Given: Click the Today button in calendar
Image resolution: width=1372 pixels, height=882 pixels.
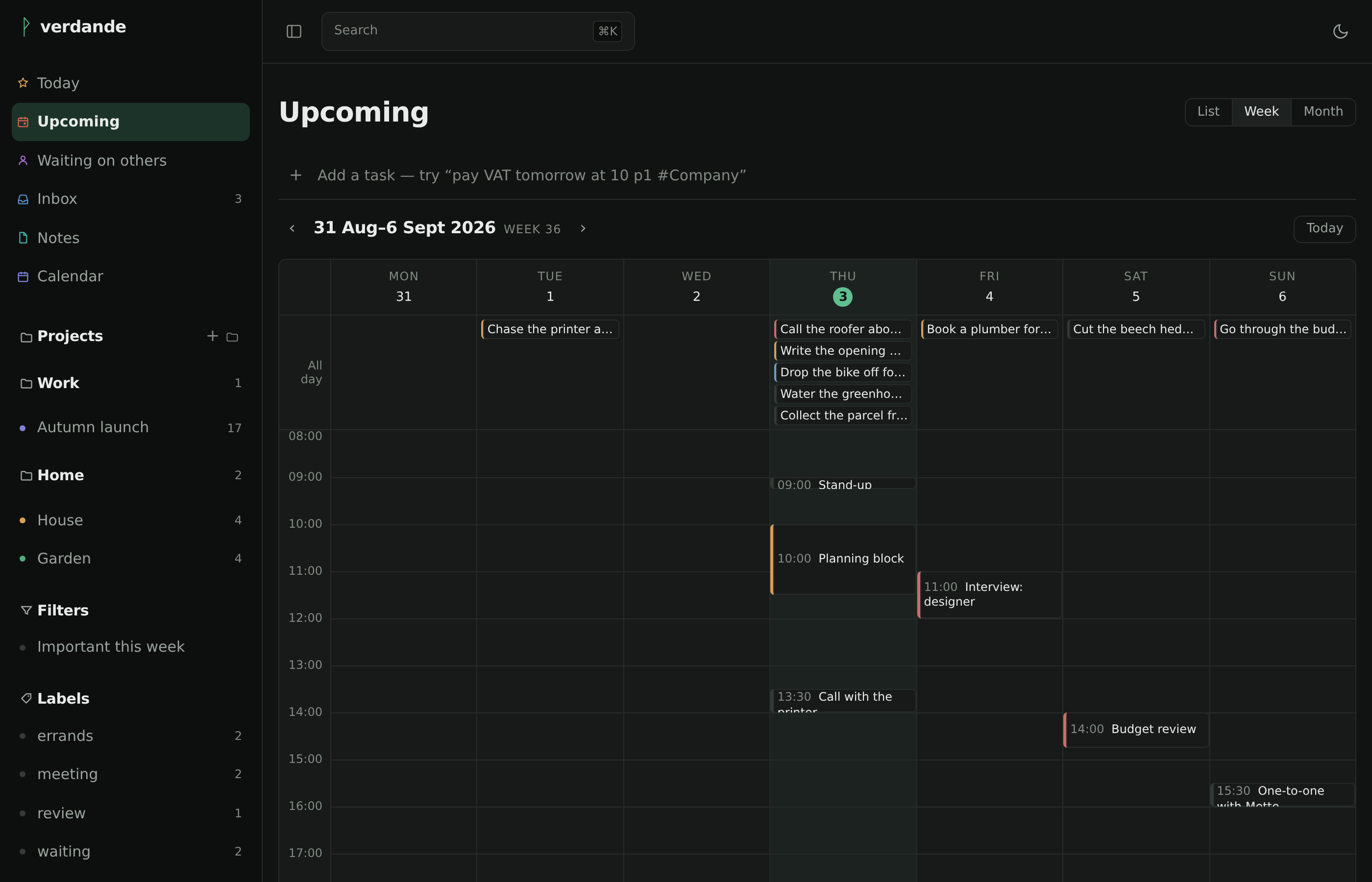Looking at the screenshot, I should tap(1324, 228).
